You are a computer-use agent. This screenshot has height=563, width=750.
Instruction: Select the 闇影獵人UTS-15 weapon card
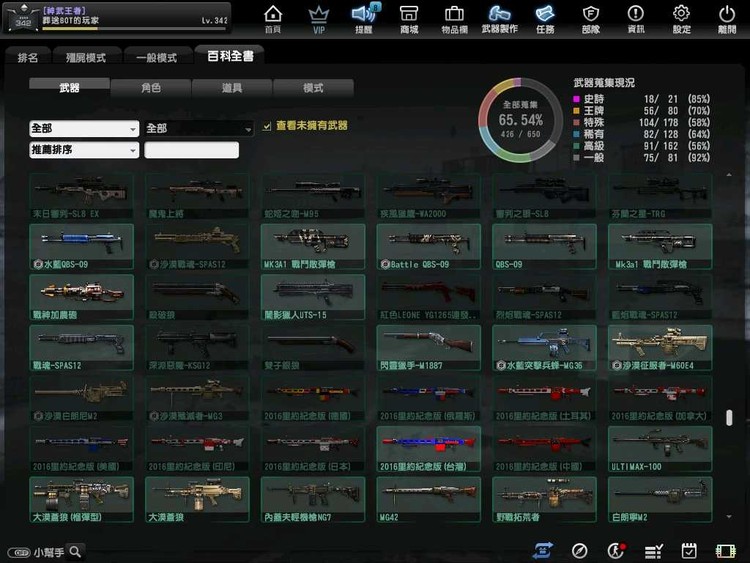point(313,297)
